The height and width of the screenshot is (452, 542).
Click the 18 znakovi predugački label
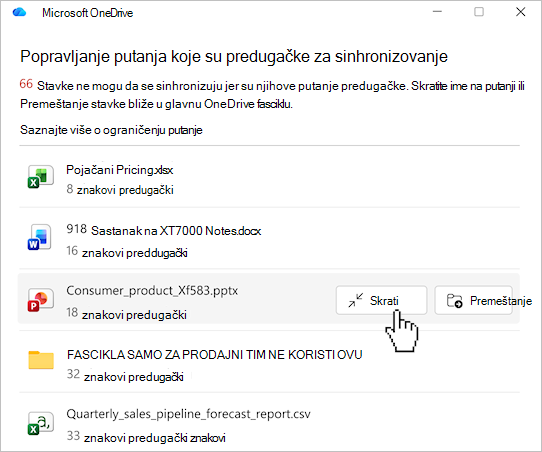pyautogui.click(x=127, y=314)
